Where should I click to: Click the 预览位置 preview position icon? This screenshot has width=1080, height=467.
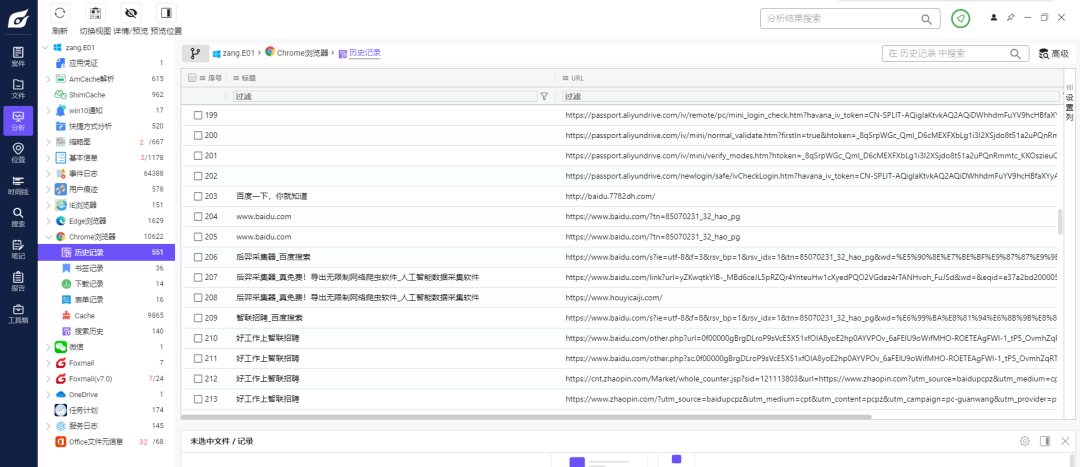click(166, 12)
